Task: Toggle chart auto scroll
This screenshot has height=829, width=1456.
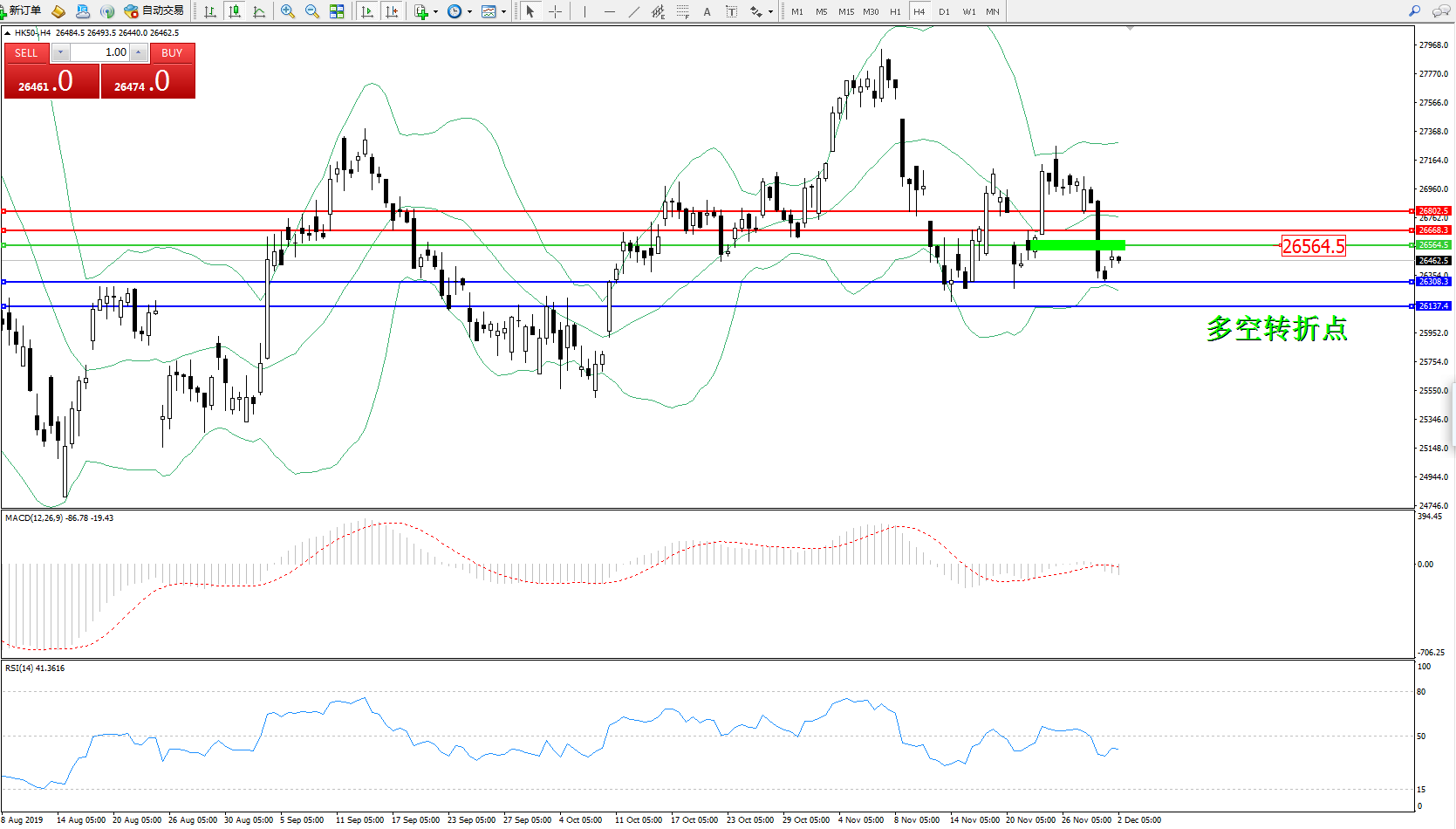Action: pos(367,11)
